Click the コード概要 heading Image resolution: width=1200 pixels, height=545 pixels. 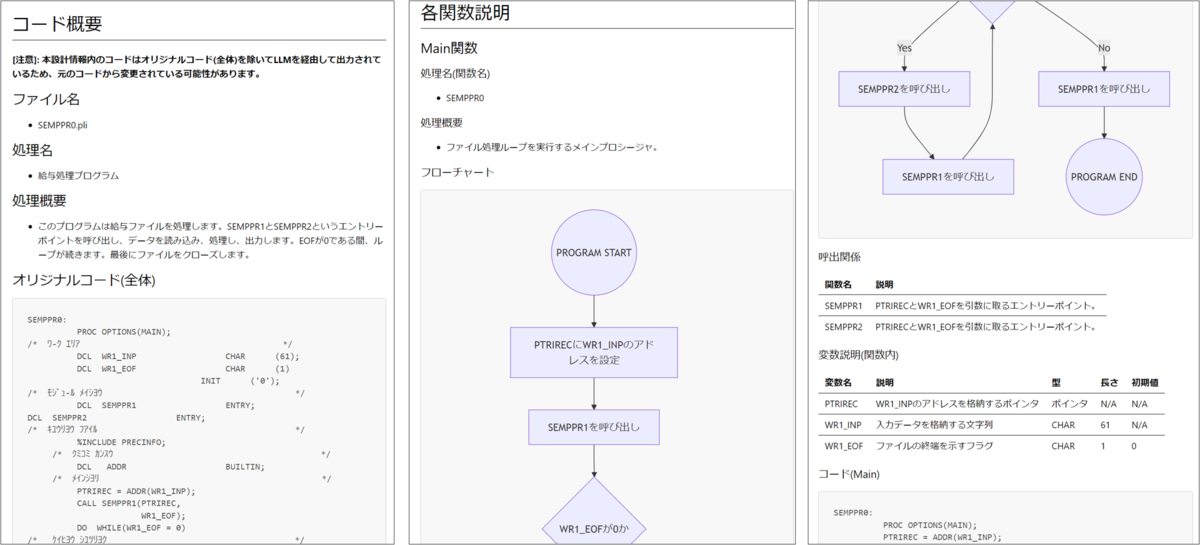point(57,24)
